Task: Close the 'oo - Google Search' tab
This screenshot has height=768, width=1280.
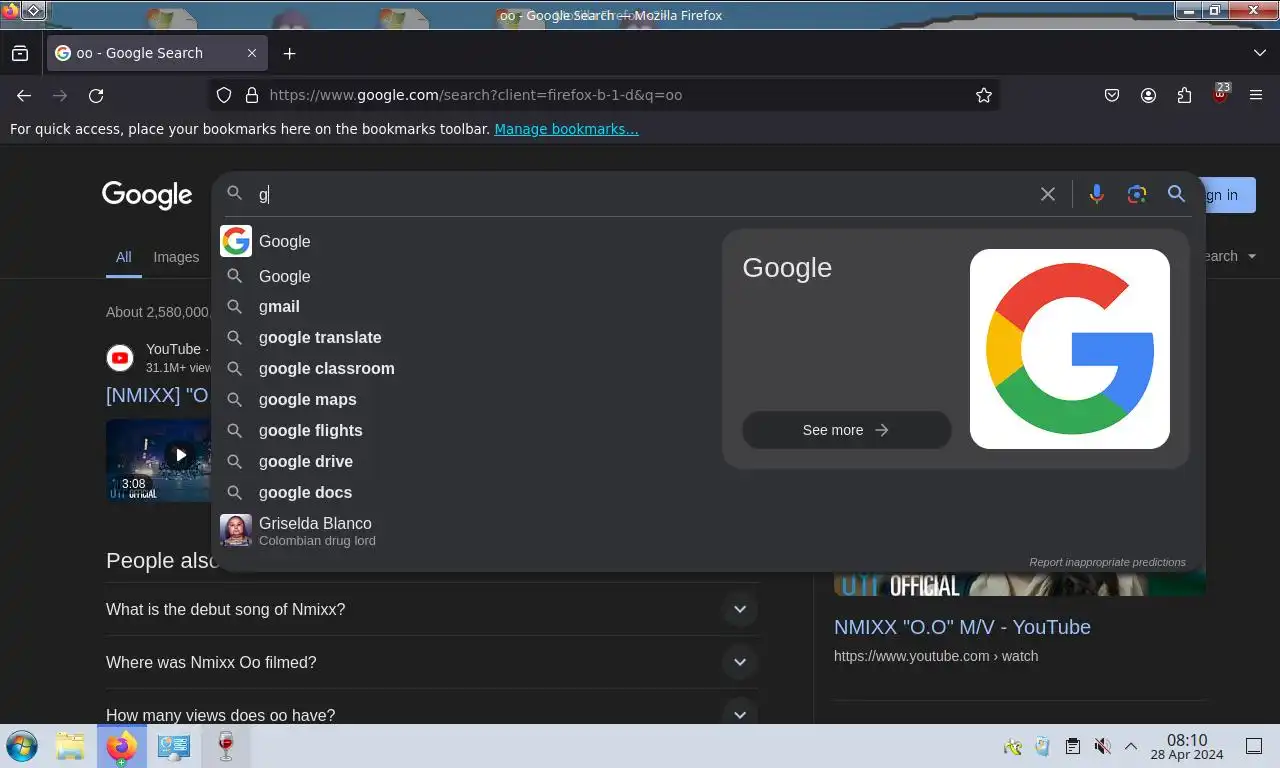Action: 252,53
